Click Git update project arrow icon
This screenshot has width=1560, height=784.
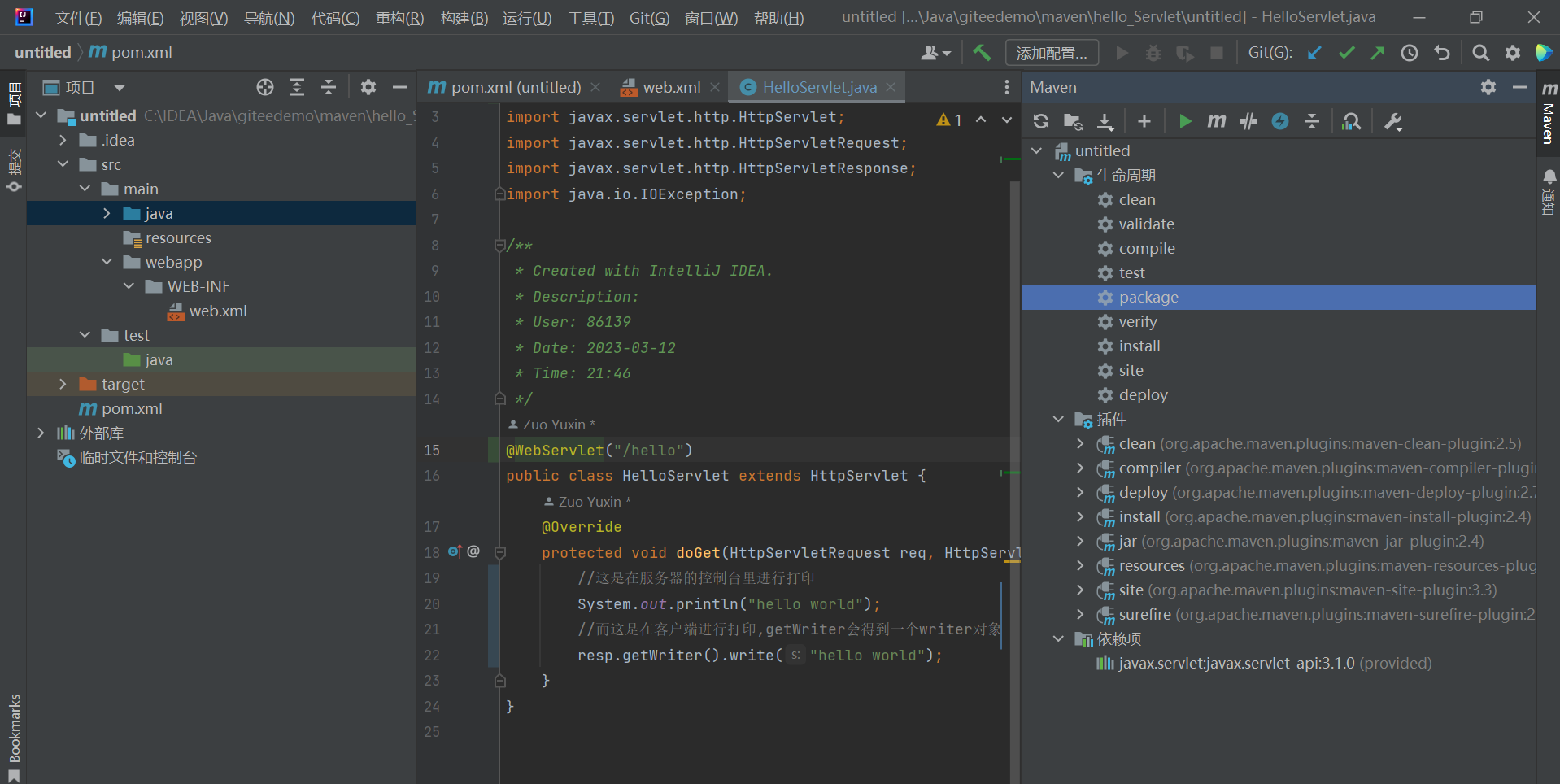1314,53
